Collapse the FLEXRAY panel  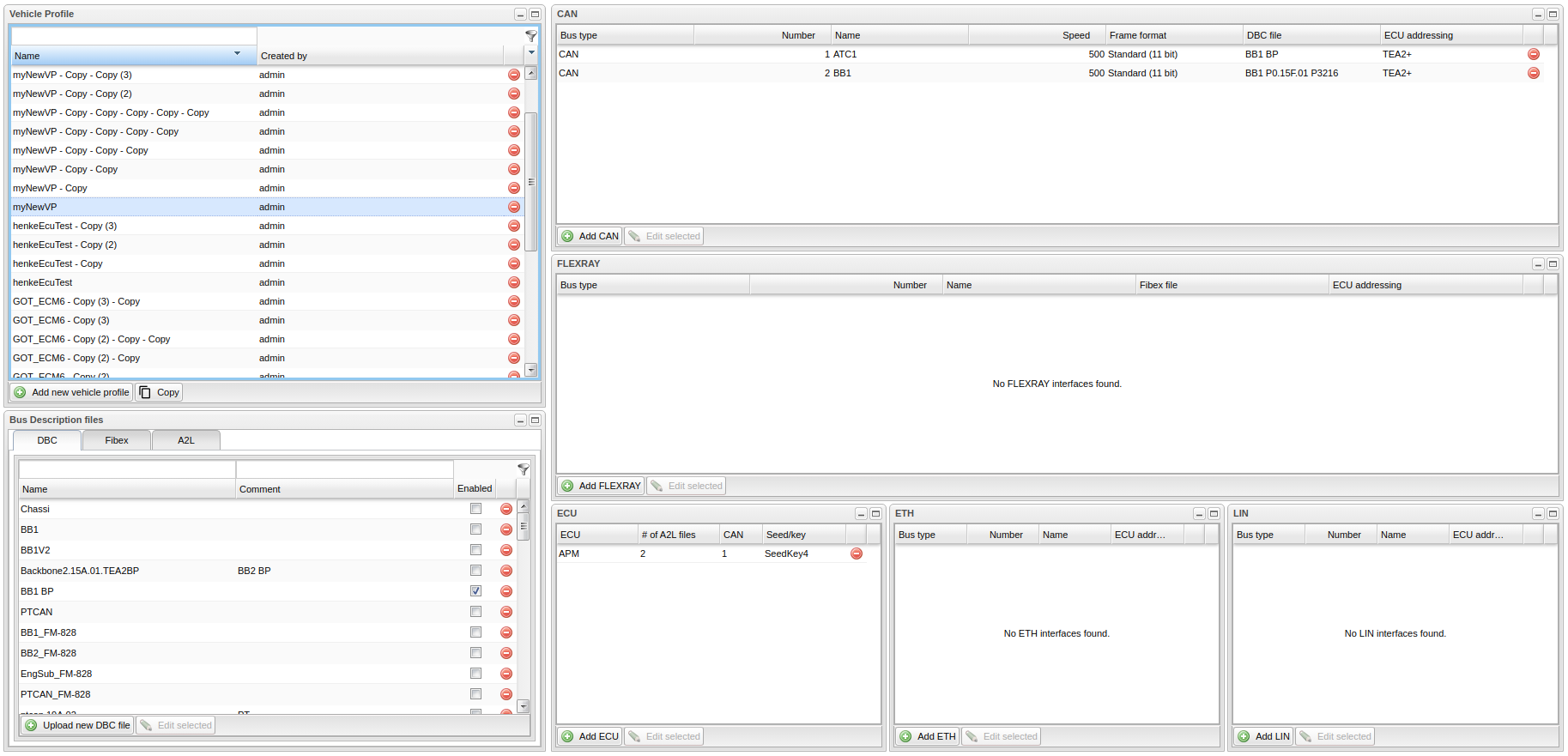[1538, 264]
